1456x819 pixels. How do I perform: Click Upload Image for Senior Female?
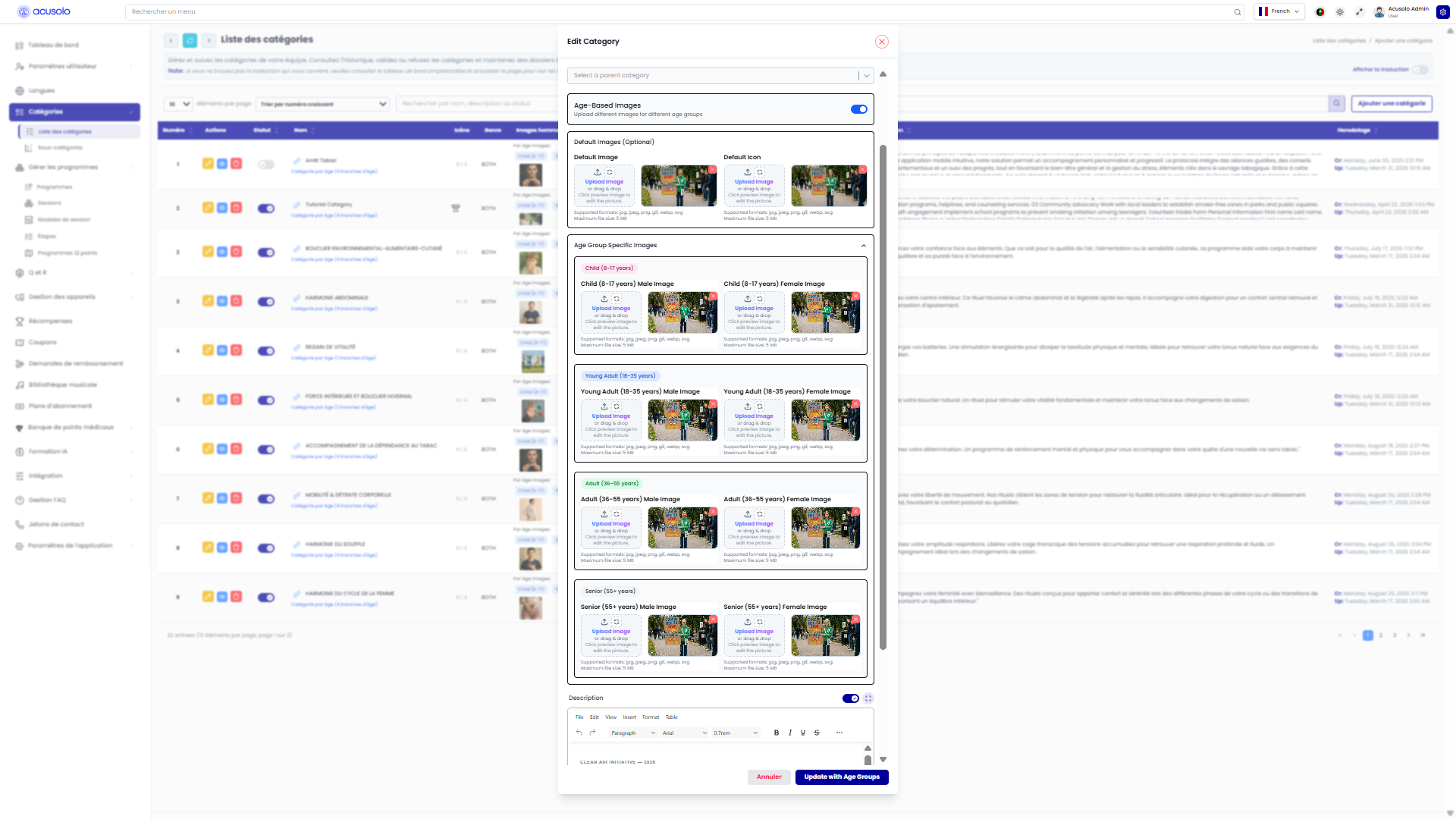(754, 632)
